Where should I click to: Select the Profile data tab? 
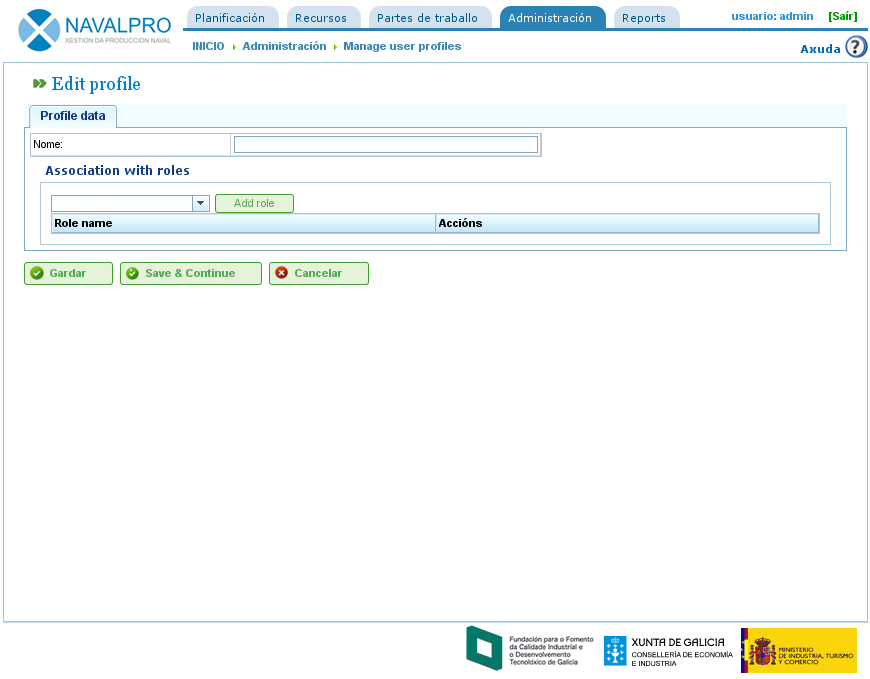[x=73, y=116]
